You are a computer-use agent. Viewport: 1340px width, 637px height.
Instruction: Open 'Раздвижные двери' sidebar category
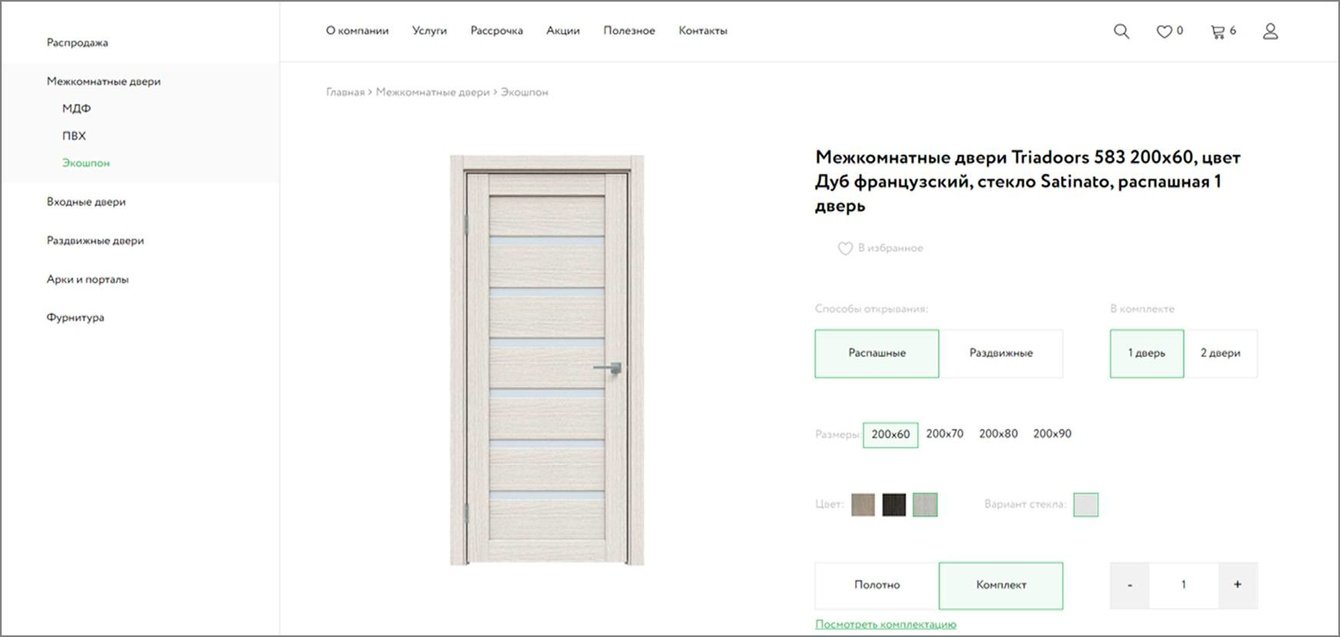point(95,241)
